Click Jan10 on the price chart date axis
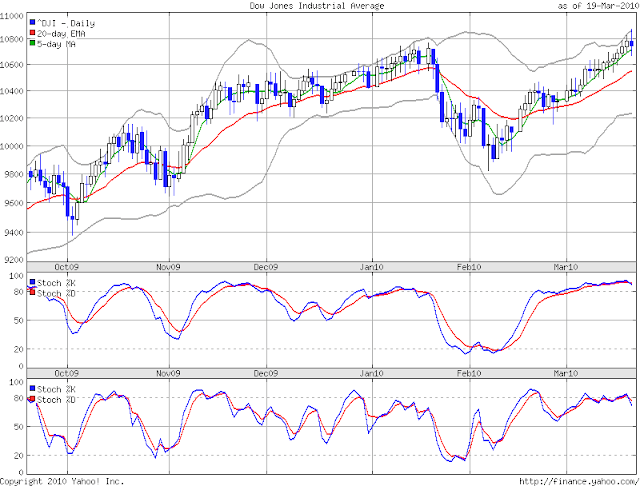This screenshot has width=640, height=486. pyautogui.click(x=371, y=267)
